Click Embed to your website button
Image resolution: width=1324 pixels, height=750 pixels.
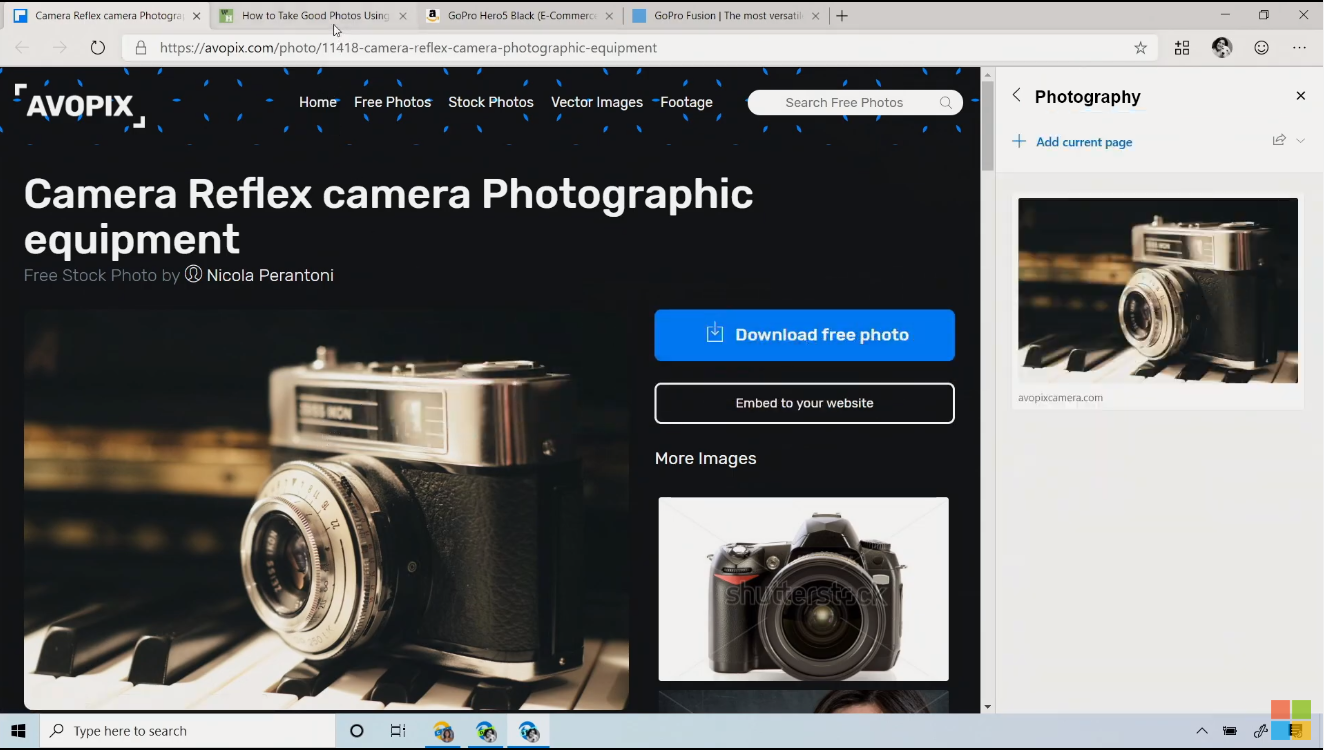point(804,403)
